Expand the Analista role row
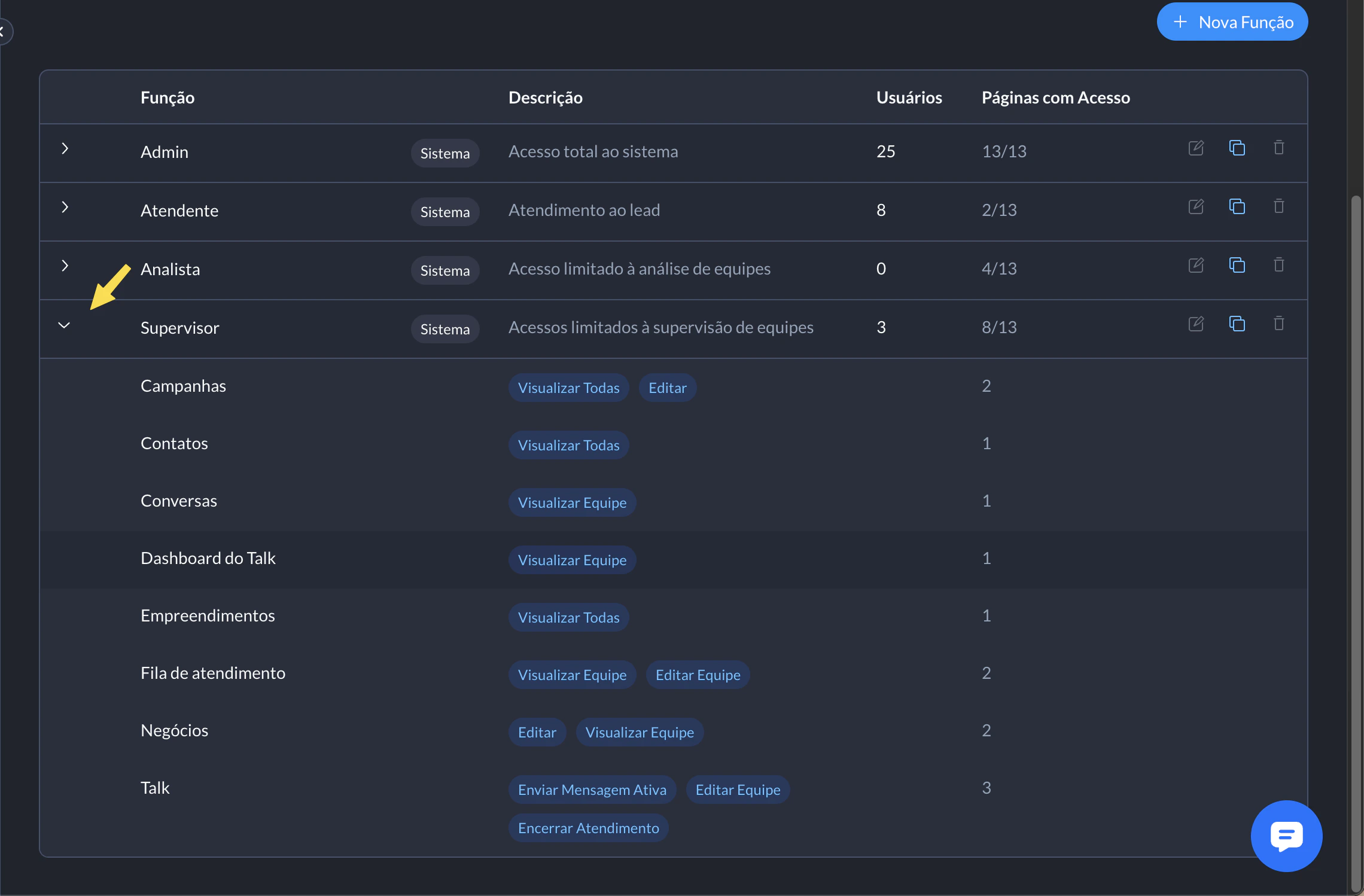This screenshot has height=896, width=1364. [65, 266]
